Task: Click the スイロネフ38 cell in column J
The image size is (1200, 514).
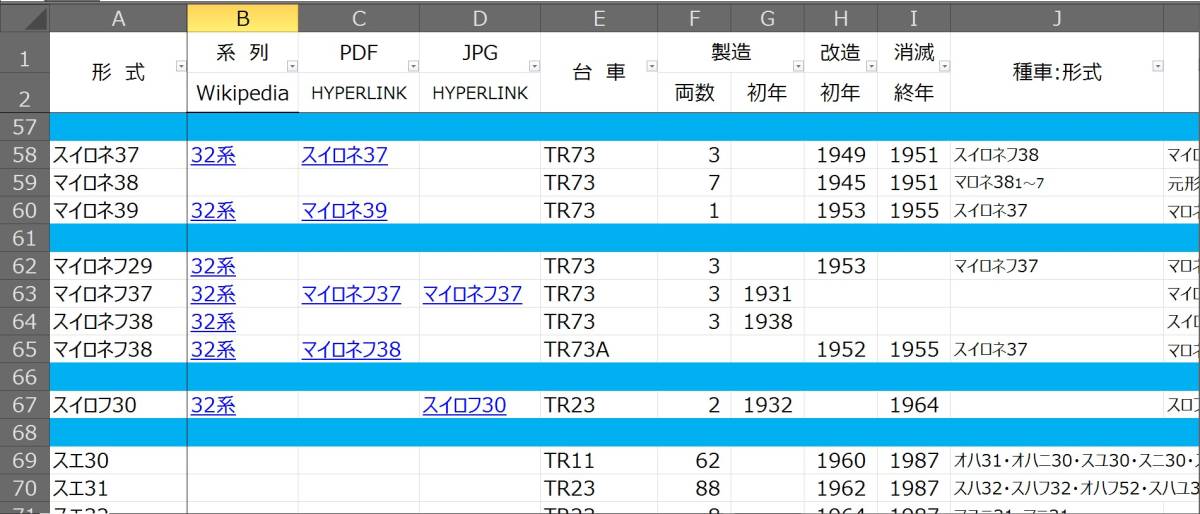Action: [1057, 155]
